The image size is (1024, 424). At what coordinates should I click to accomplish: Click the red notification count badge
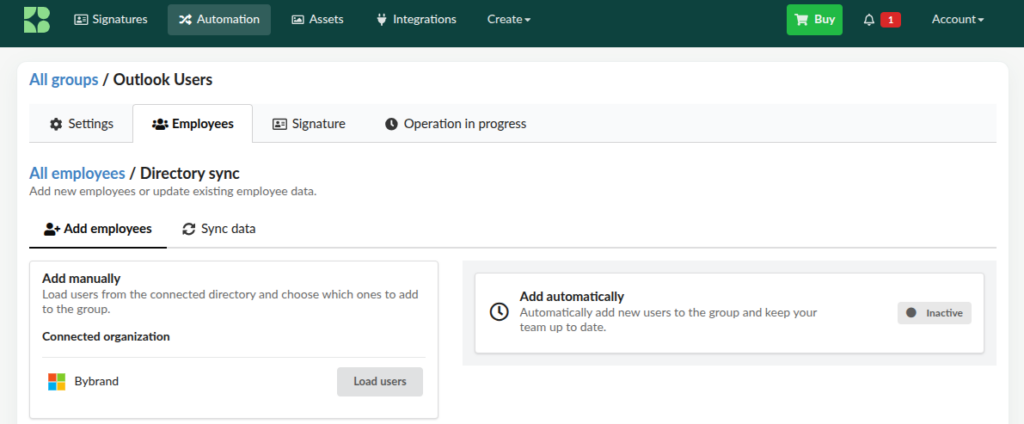click(x=891, y=20)
